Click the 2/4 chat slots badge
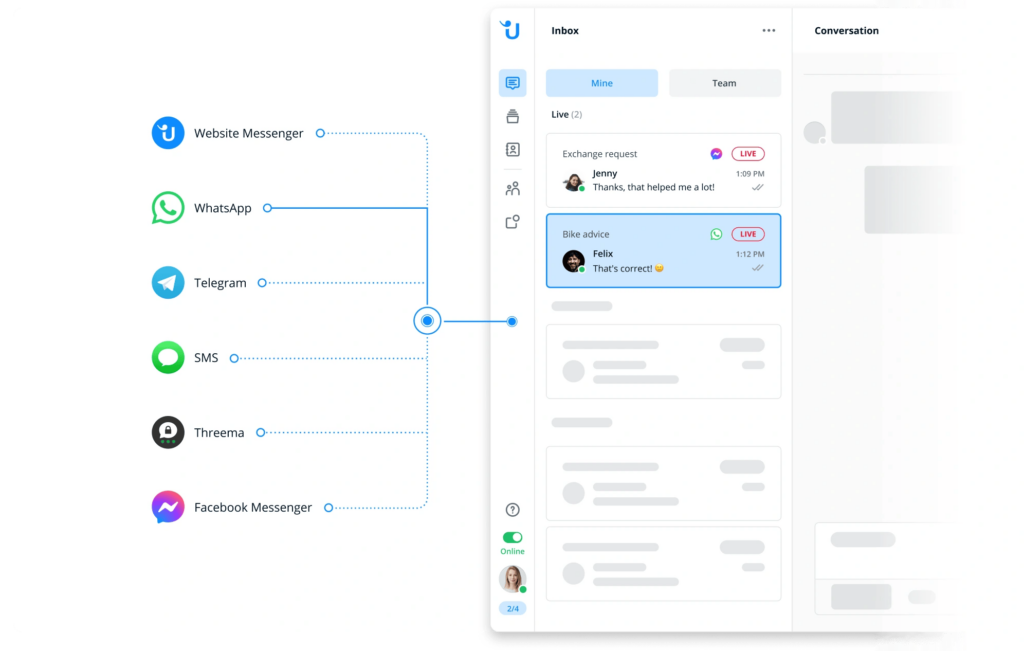1024x651 pixels. click(x=512, y=608)
